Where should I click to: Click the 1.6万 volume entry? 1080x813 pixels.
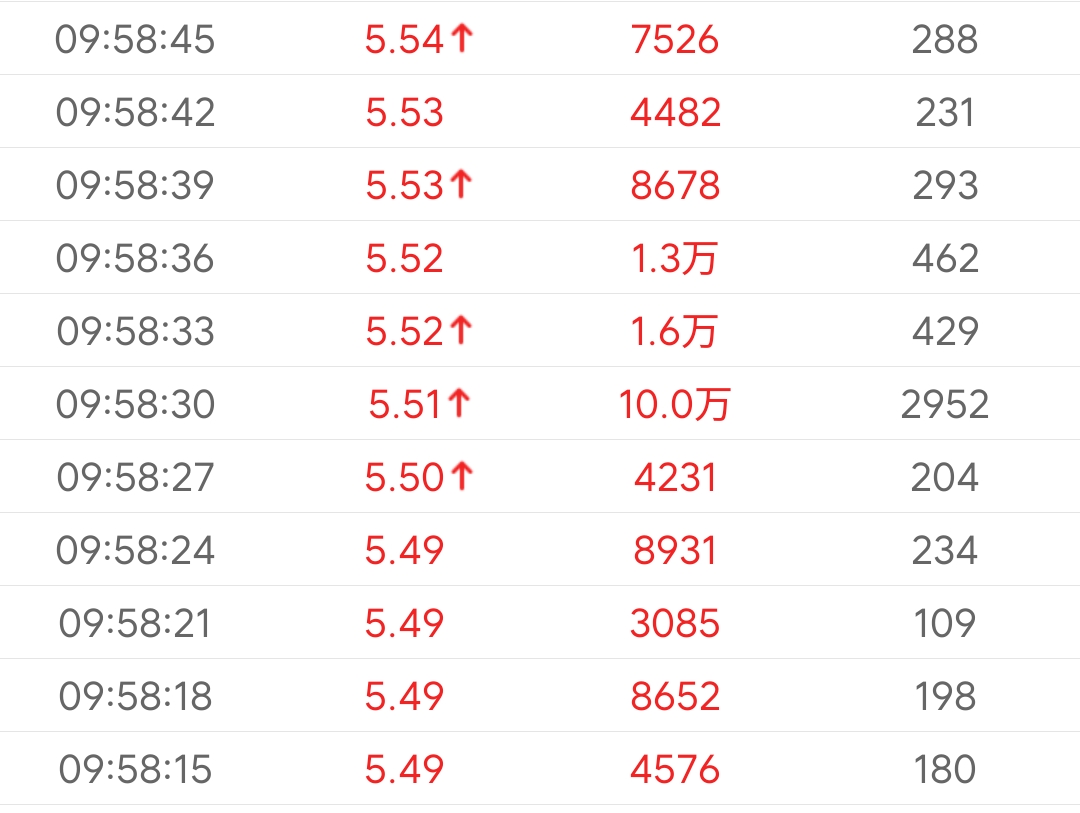coord(675,331)
